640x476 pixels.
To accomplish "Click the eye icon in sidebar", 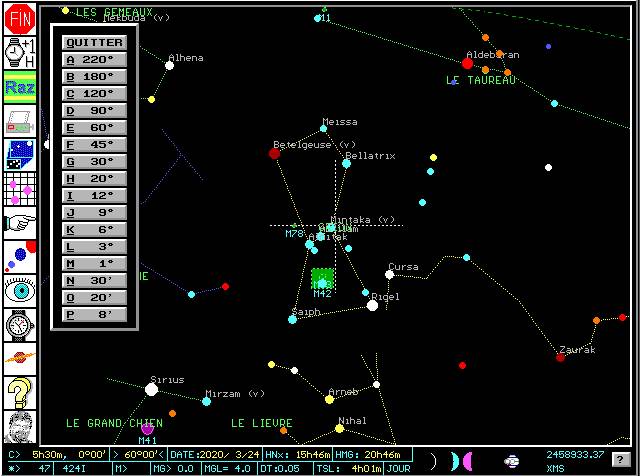I will [x=20, y=291].
